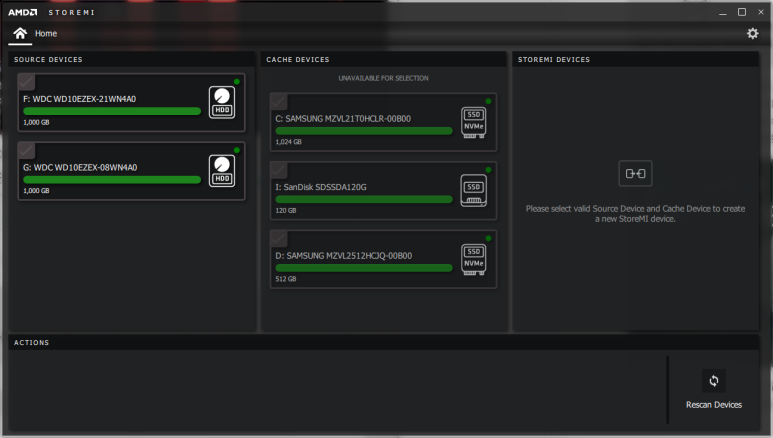Click 'D: SAMSUNG MZVL2512HCJQ-00B00' text
This screenshot has width=773, height=438.
(344, 256)
